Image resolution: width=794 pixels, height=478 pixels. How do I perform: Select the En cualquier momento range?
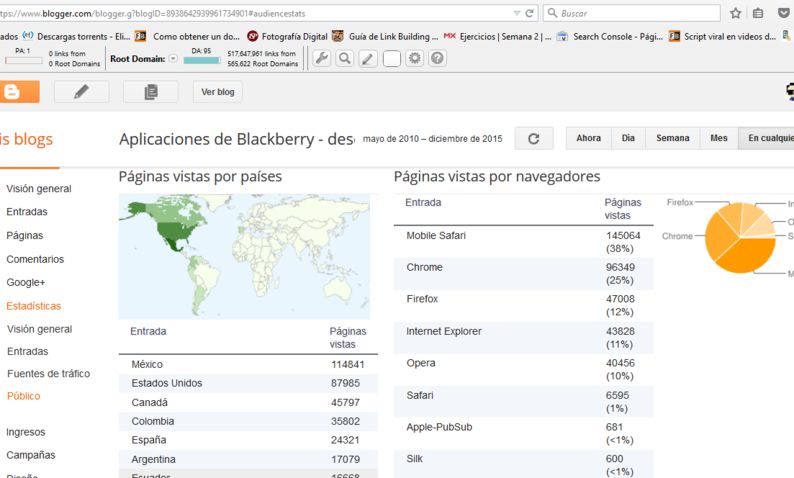point(767,138)
